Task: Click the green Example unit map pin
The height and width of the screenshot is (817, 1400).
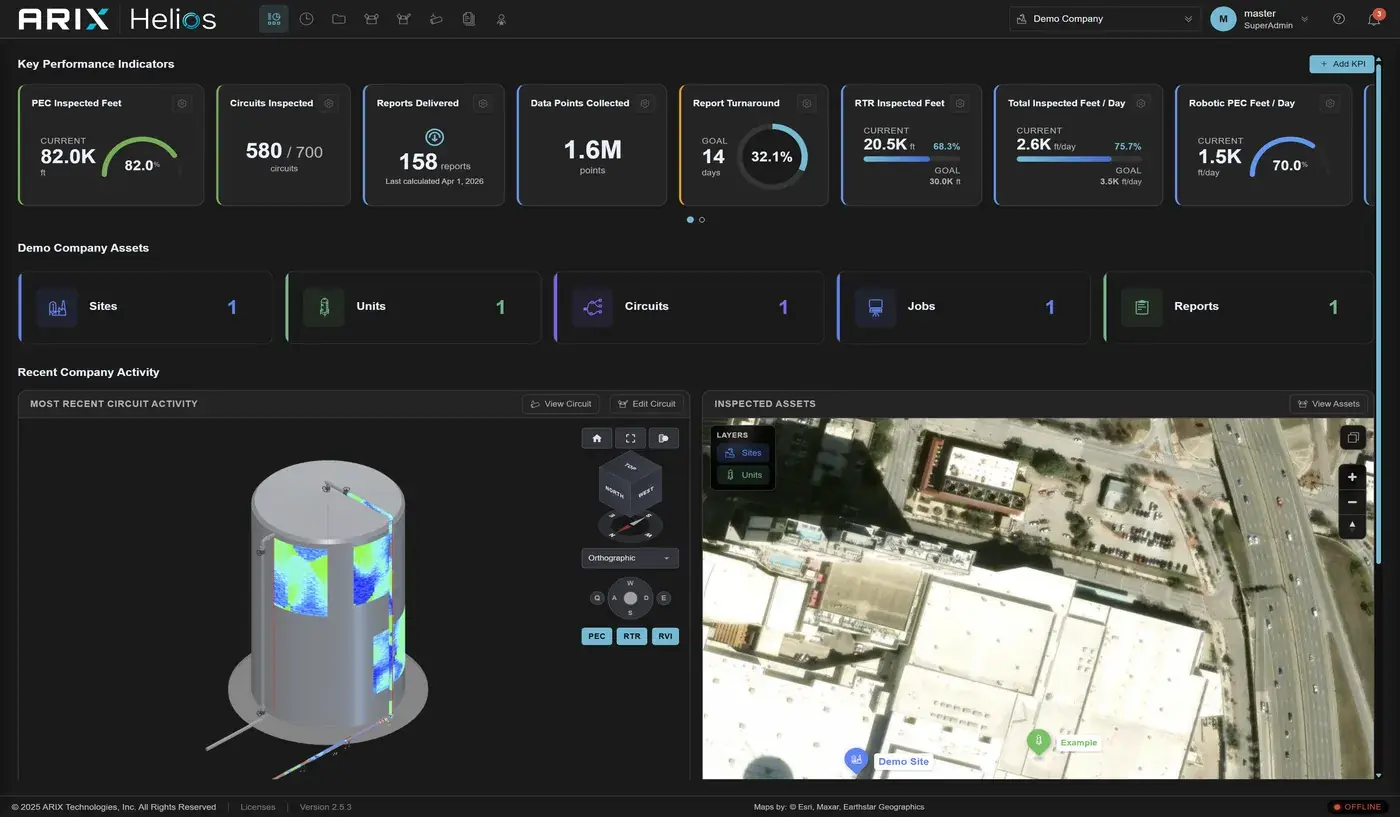Action: pyautogui.click(x=1038, y=742)
